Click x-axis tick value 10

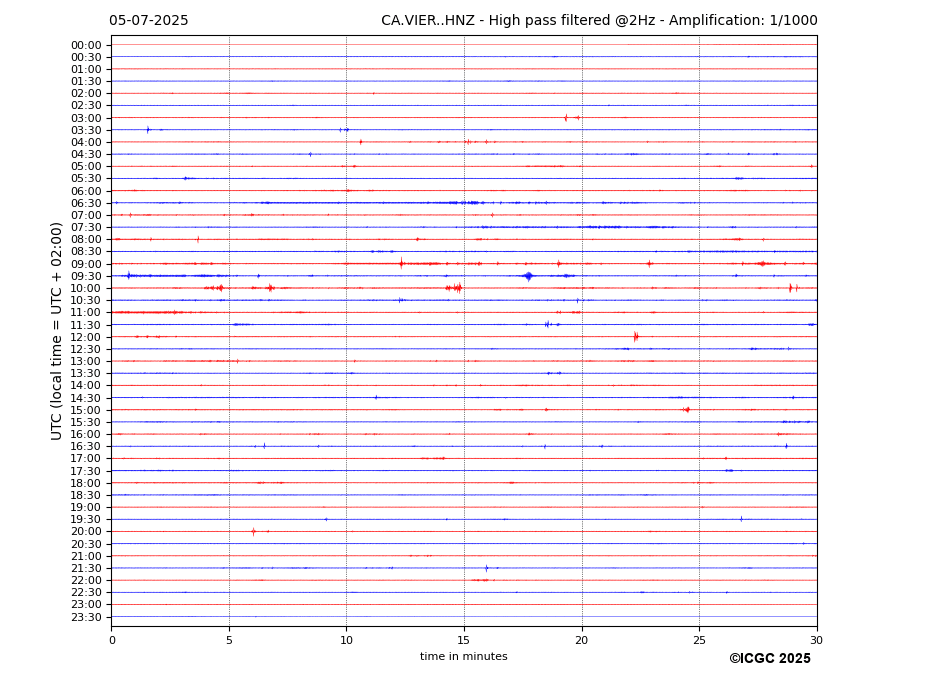346,640
